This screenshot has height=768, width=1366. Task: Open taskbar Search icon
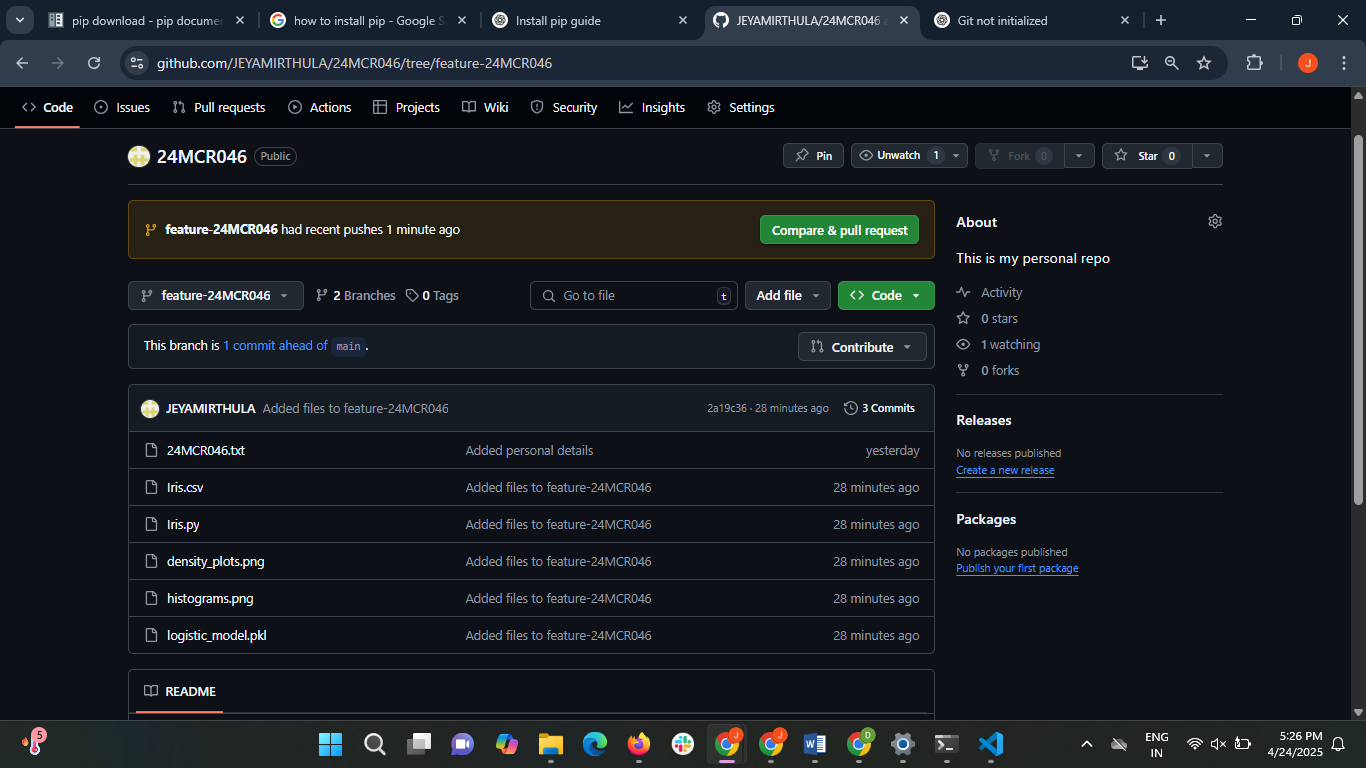[374, 744]
